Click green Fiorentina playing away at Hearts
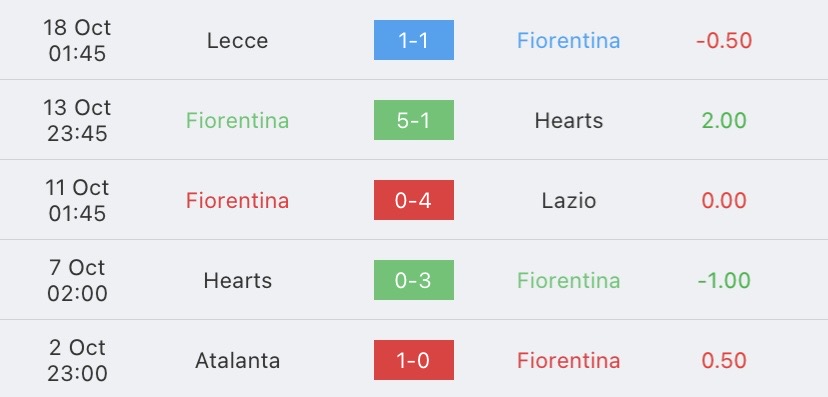The width and height of the screenshot is (828, 397). tap(568, 280)
